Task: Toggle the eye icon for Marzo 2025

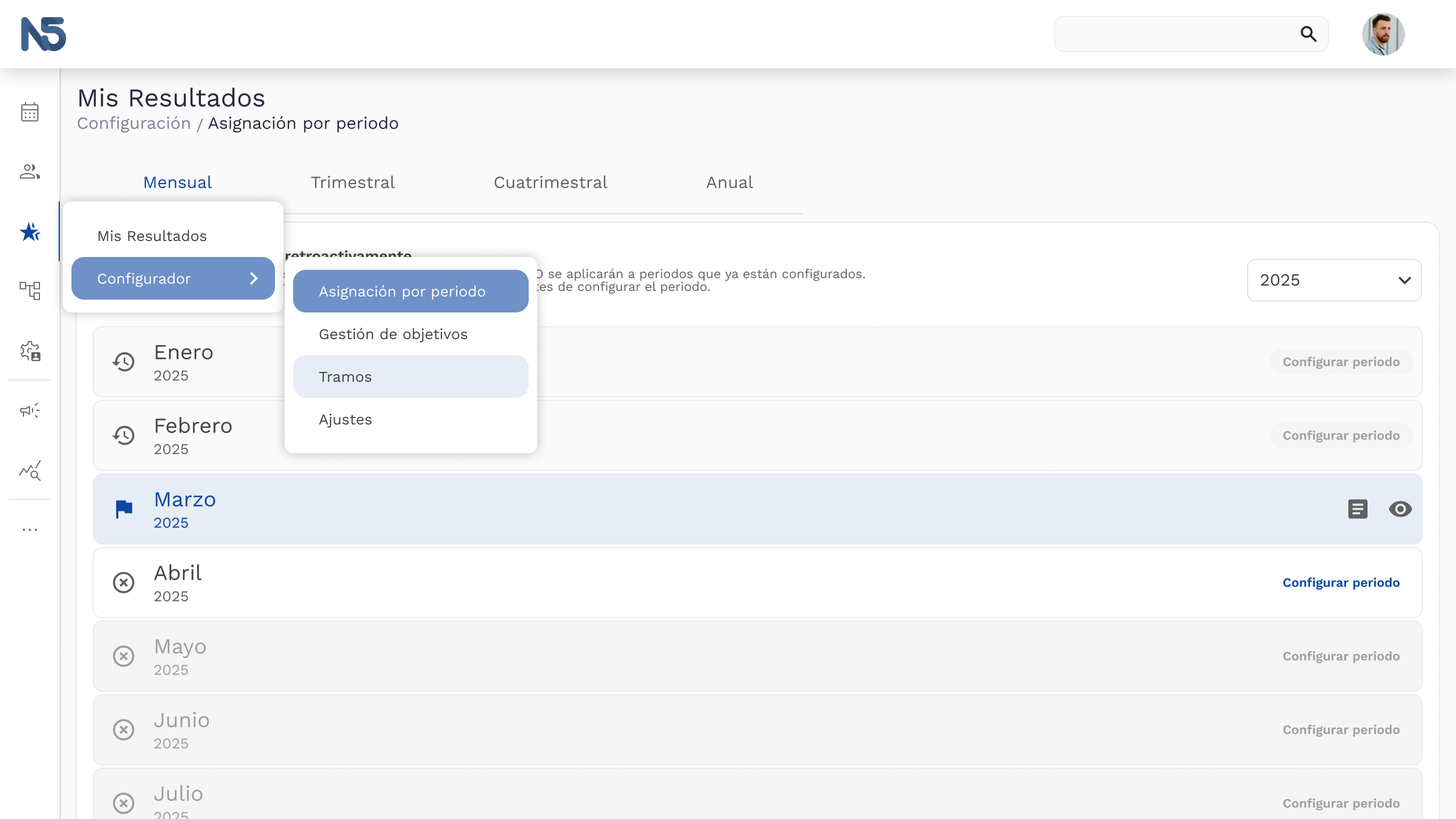Action: click(1400, 509)
